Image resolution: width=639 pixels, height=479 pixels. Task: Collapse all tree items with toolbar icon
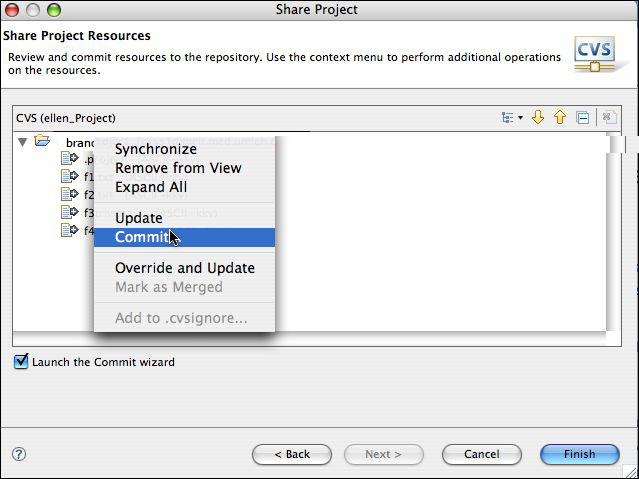click(x=583, y=118)
